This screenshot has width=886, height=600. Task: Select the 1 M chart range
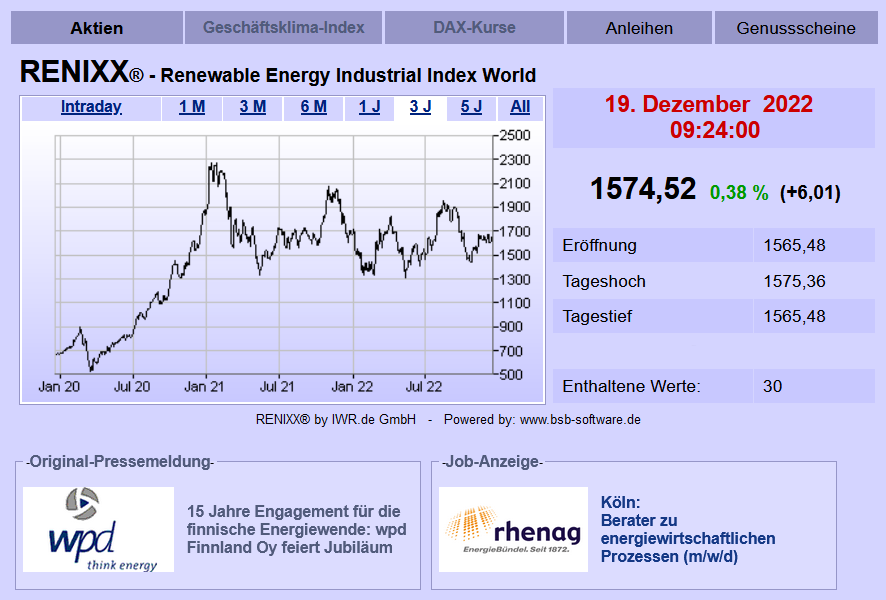(x=192, y=107)
